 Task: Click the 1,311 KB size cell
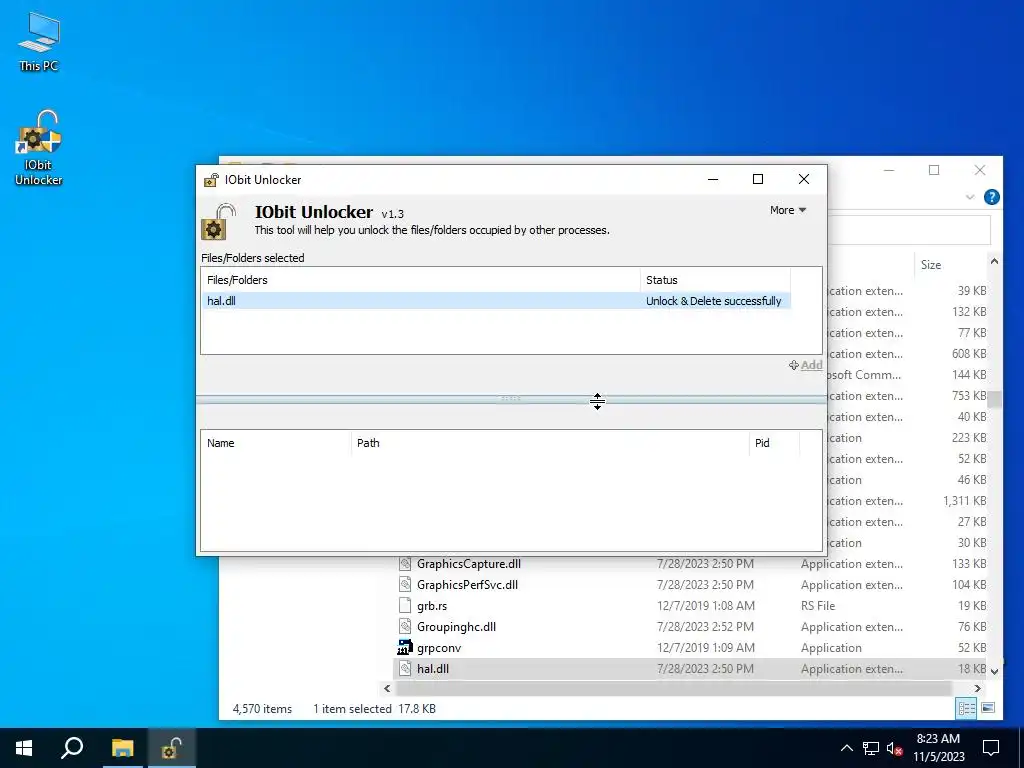pyautogui.click(x=965, y=501)
